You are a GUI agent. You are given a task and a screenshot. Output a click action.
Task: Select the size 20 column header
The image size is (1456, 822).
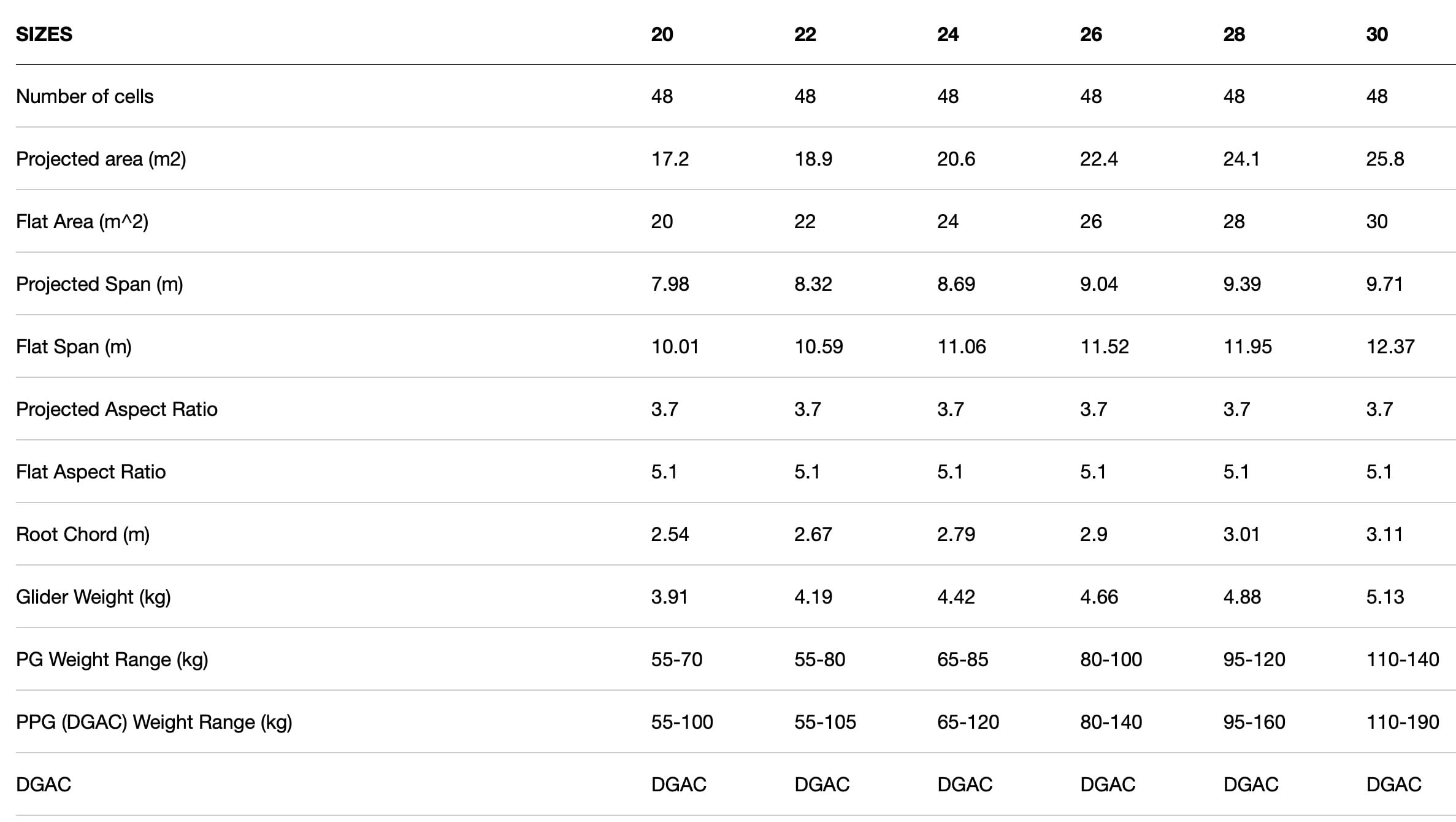coord(662,34)
